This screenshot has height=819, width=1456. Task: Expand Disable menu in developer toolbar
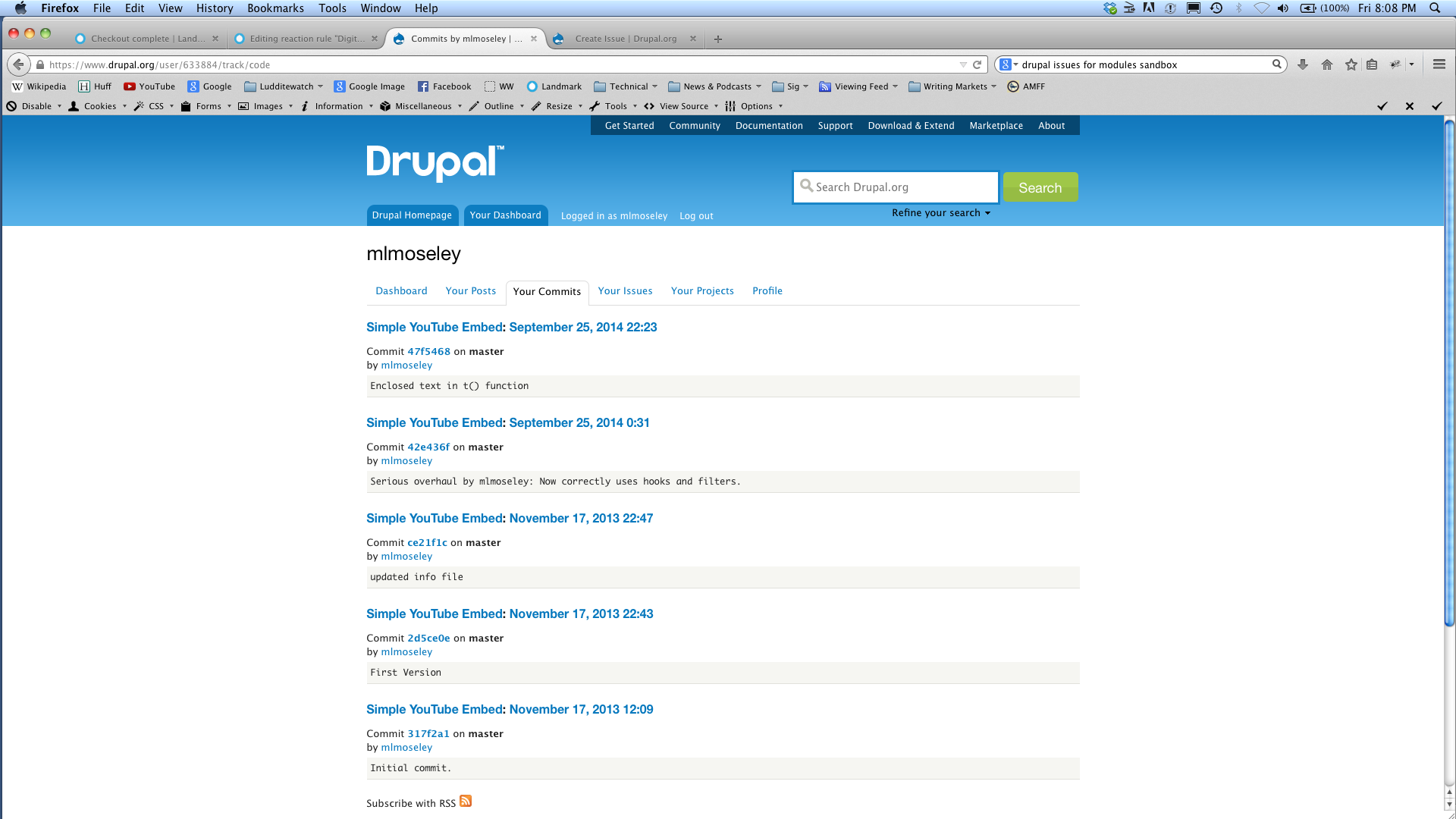click(x=34, y=106)
